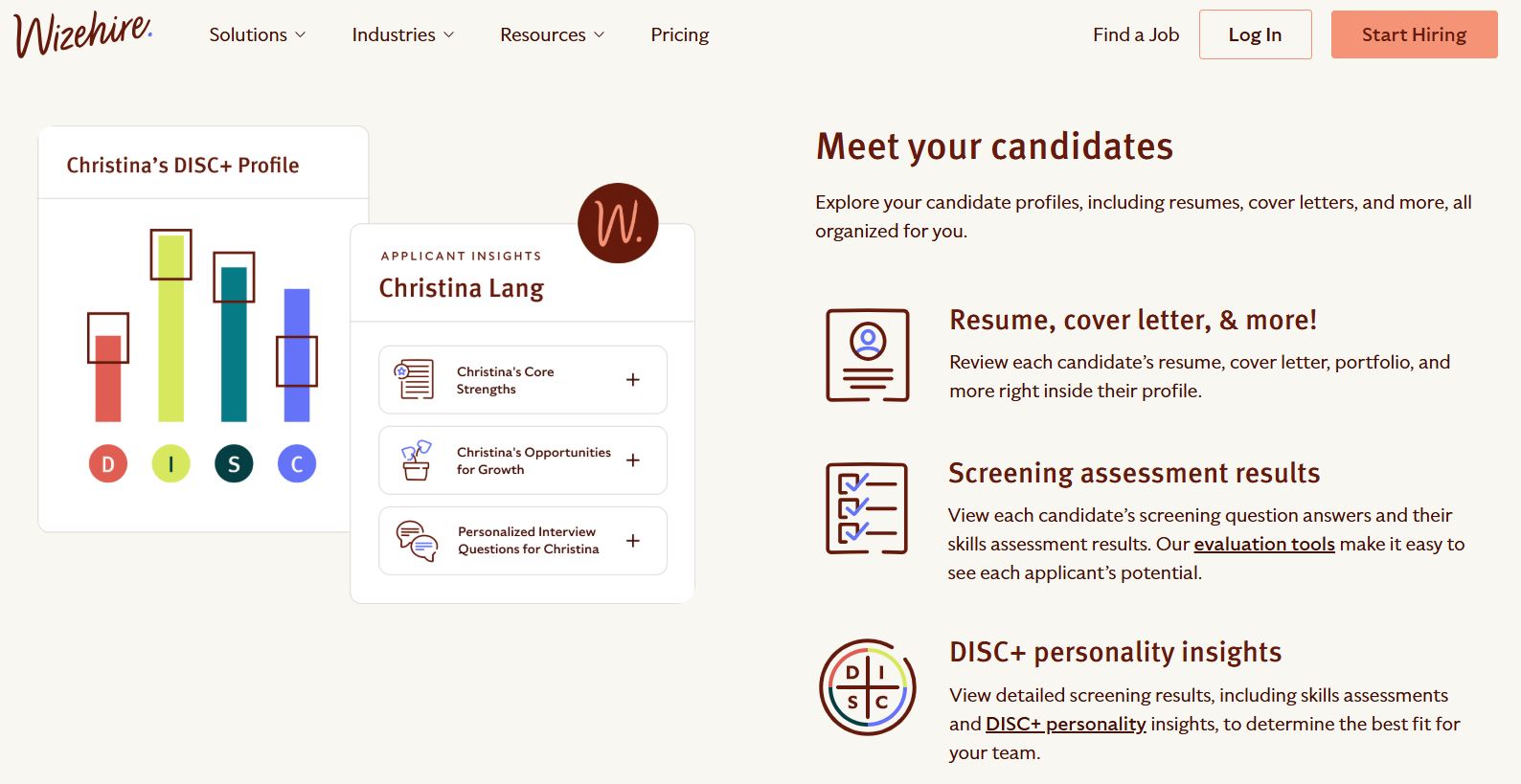Select the blue C circle badge
This screenshot has height=784, width=1521.
pyautogui.click(x=297, y=464)
